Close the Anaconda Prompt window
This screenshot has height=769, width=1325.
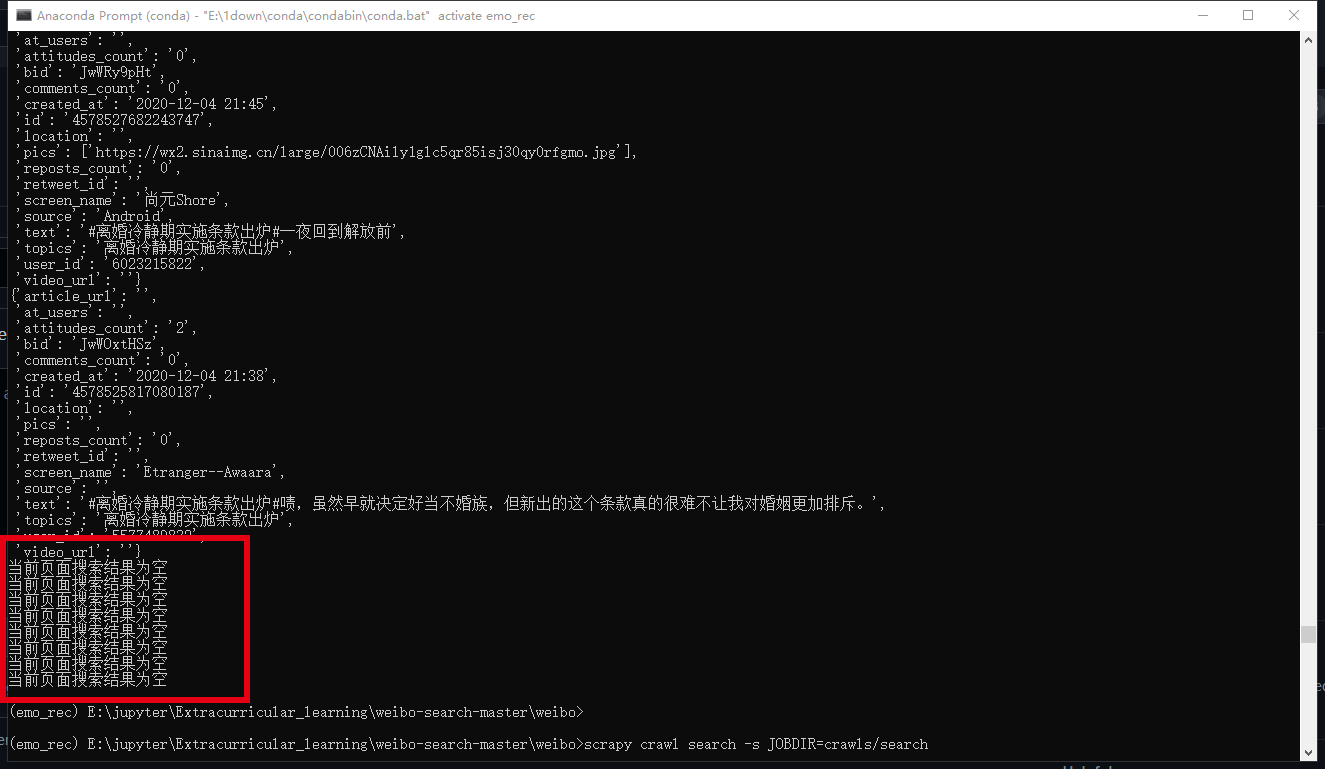pos(1294,15)
